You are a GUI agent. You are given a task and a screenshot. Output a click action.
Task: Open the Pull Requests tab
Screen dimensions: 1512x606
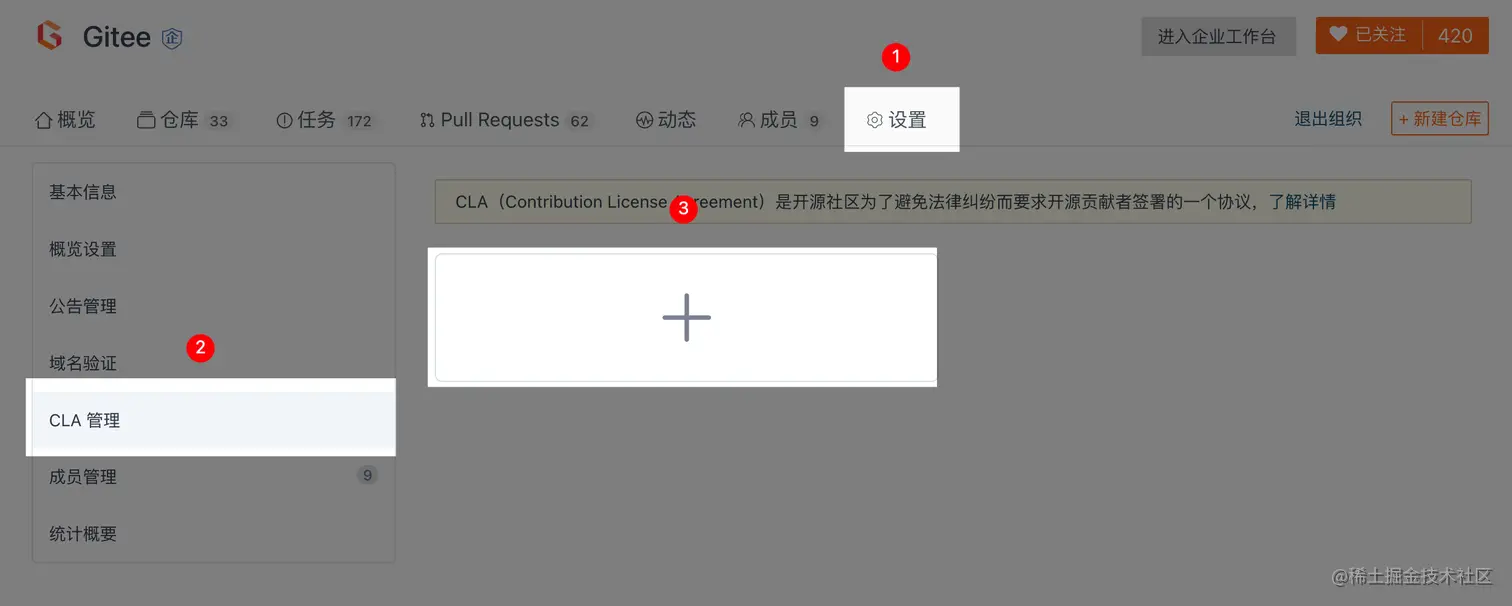click(505, 120)
